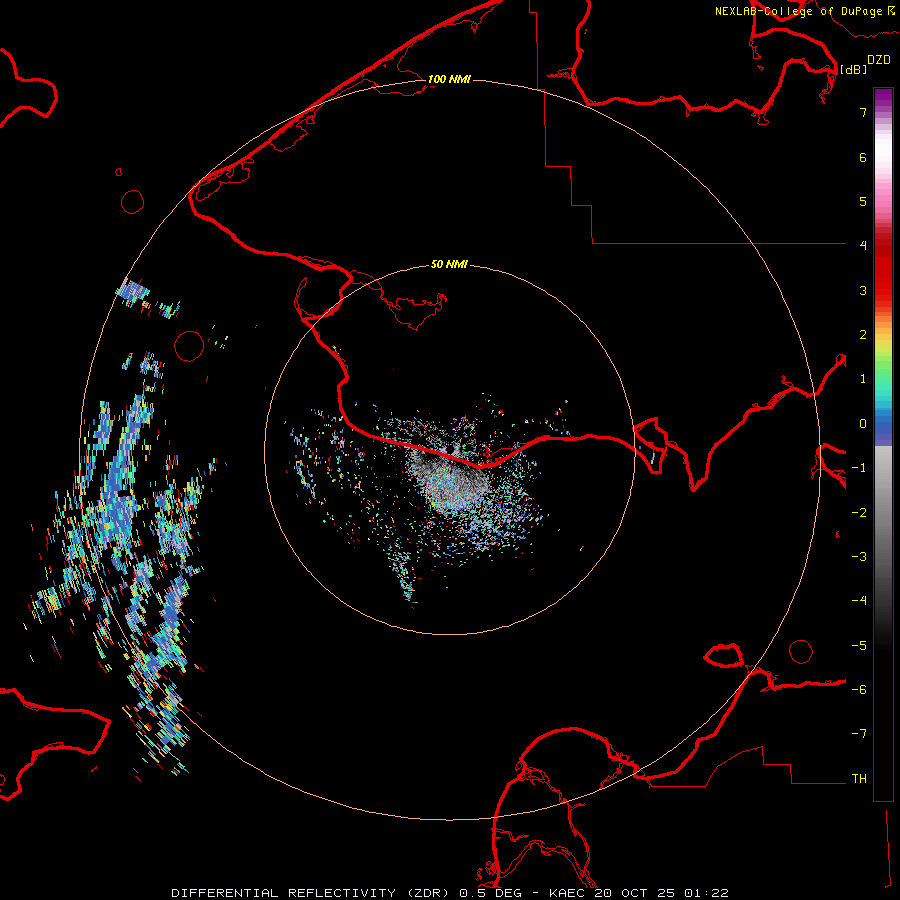Viewport: 900px width, 900px height.
Task: Click the 'KAEC' station identifier in the caption
Action: point(567,893)
